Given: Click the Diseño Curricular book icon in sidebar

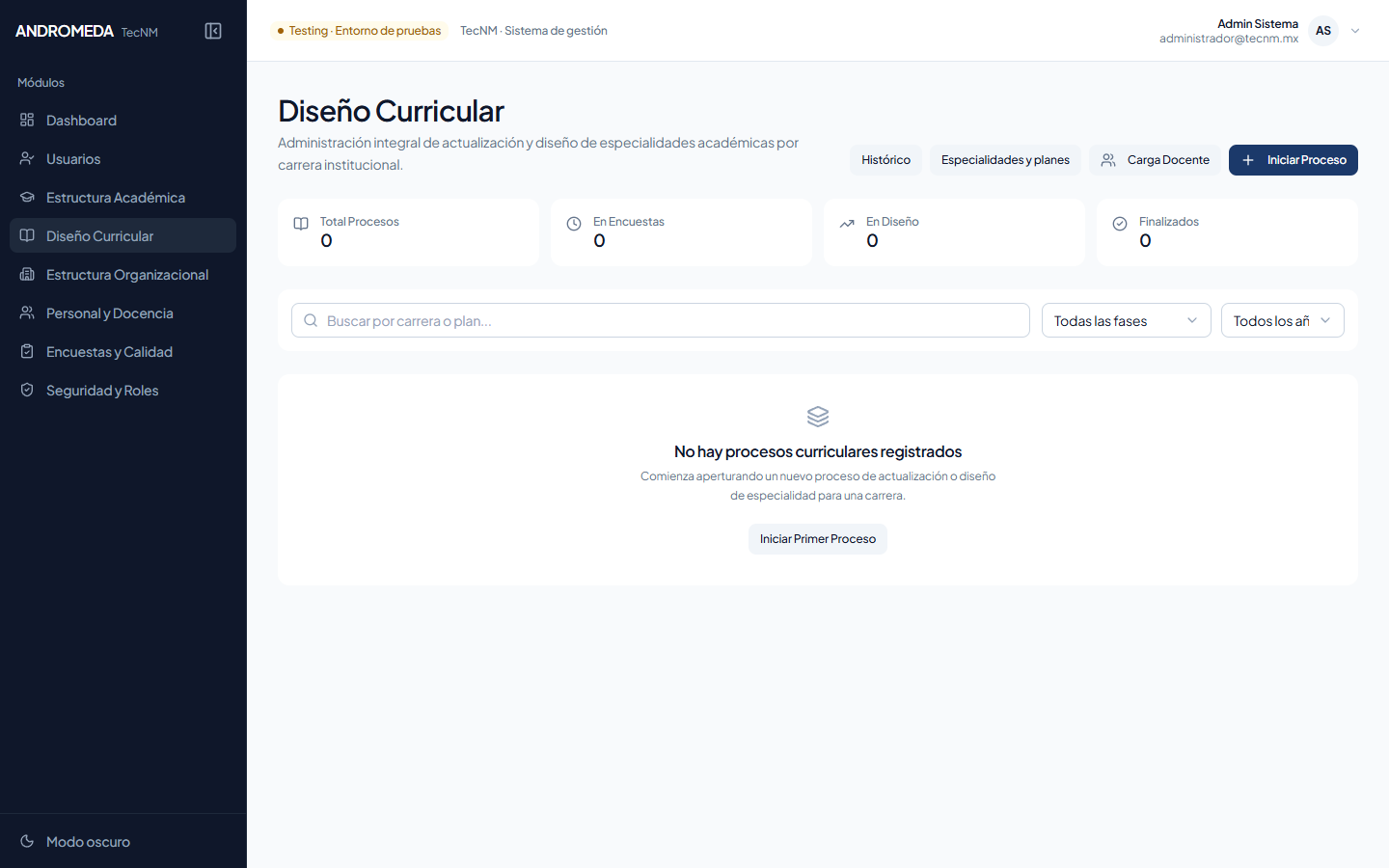Looking at the screenshot, I should [x=27, y=235].
